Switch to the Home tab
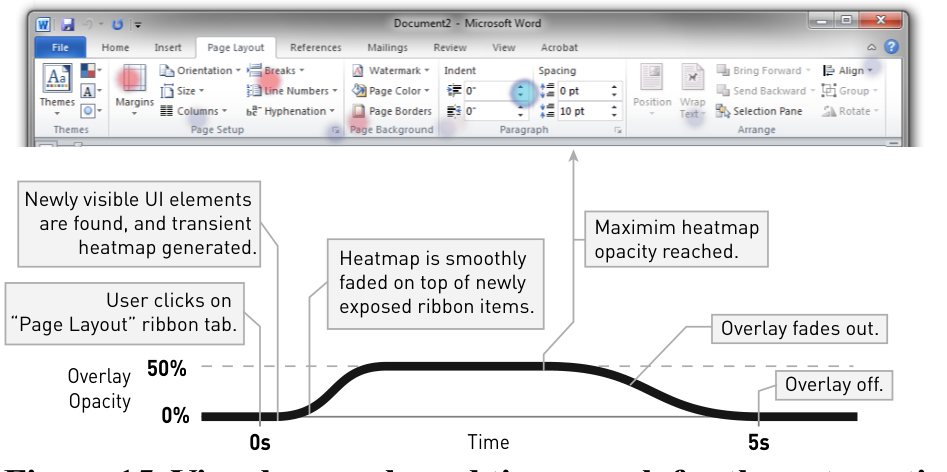Image resolution: width=947 pixels, height=472 pixels. (115, 48)
